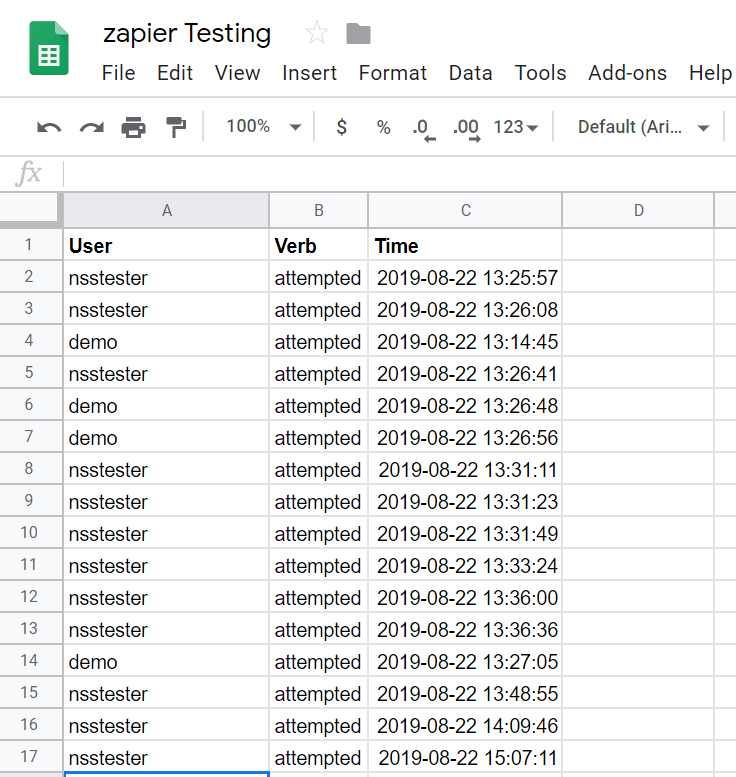The width and height of the screenshot is (736, 777).
Task: Open the Default (Arial) font dropdown
Action: (643, 127)
